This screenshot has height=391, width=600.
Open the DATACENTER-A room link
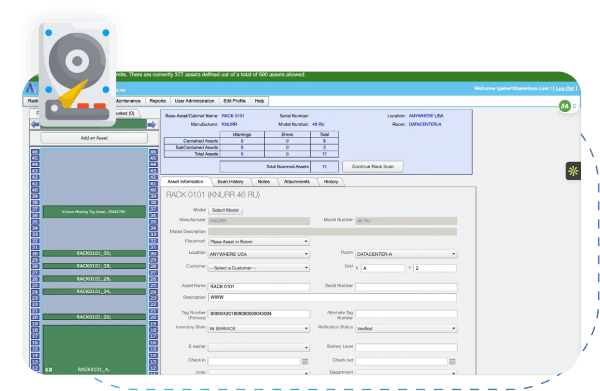pyautogui.click(x=425, y=124)
